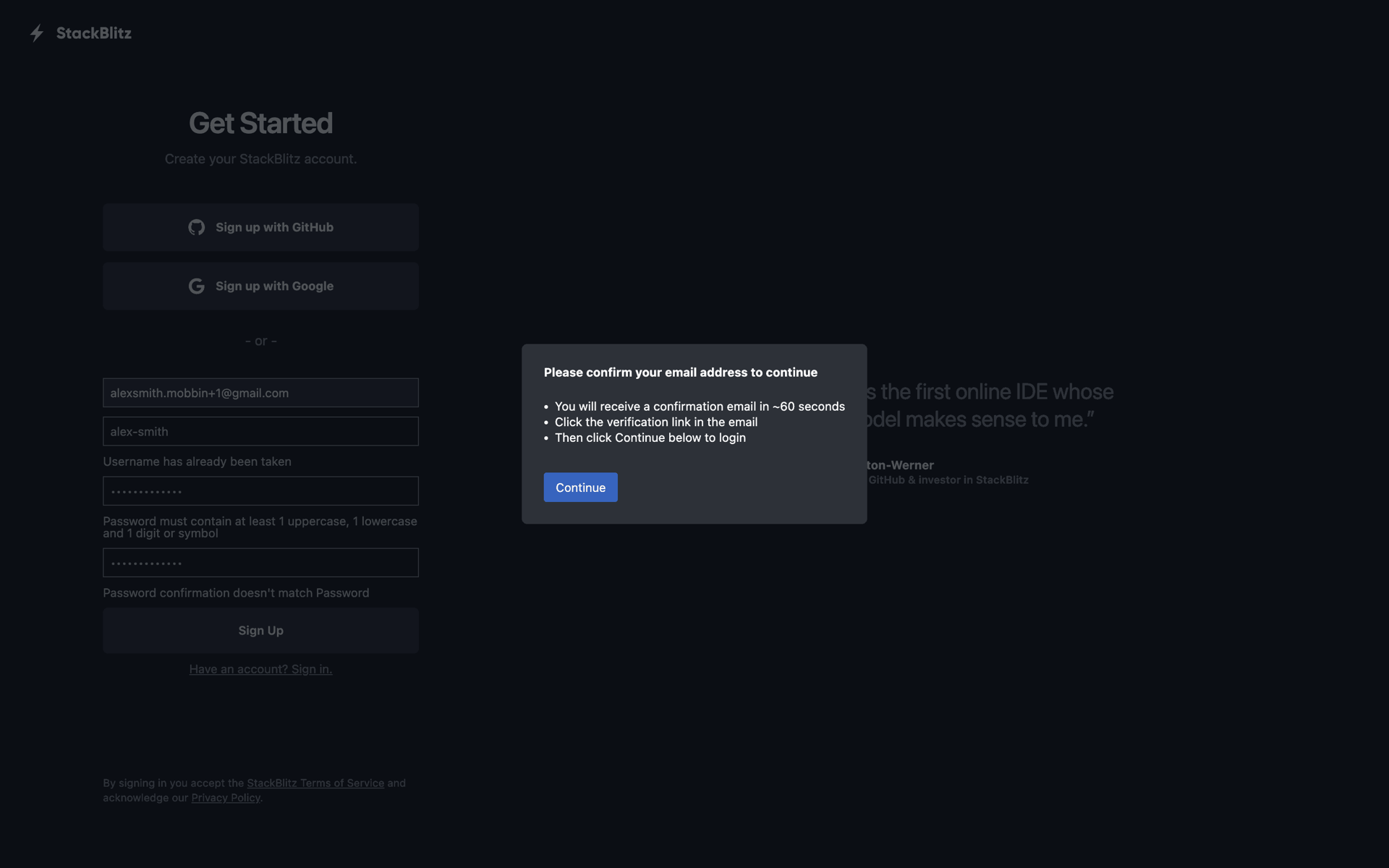The height and width of the screenshot is (868, 1389).
Task: Focus the password confirmation field
Action: click(260, 563)
